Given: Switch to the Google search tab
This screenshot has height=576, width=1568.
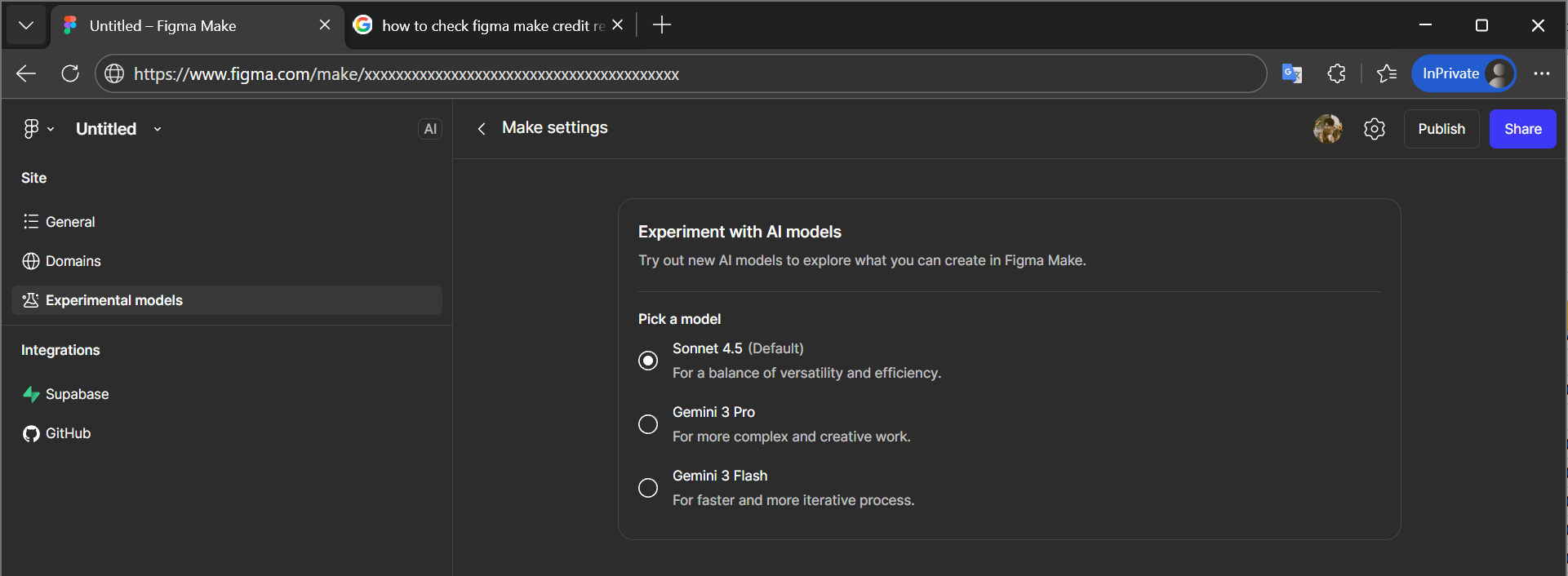Looking at the screenshot, I should 490,25.
